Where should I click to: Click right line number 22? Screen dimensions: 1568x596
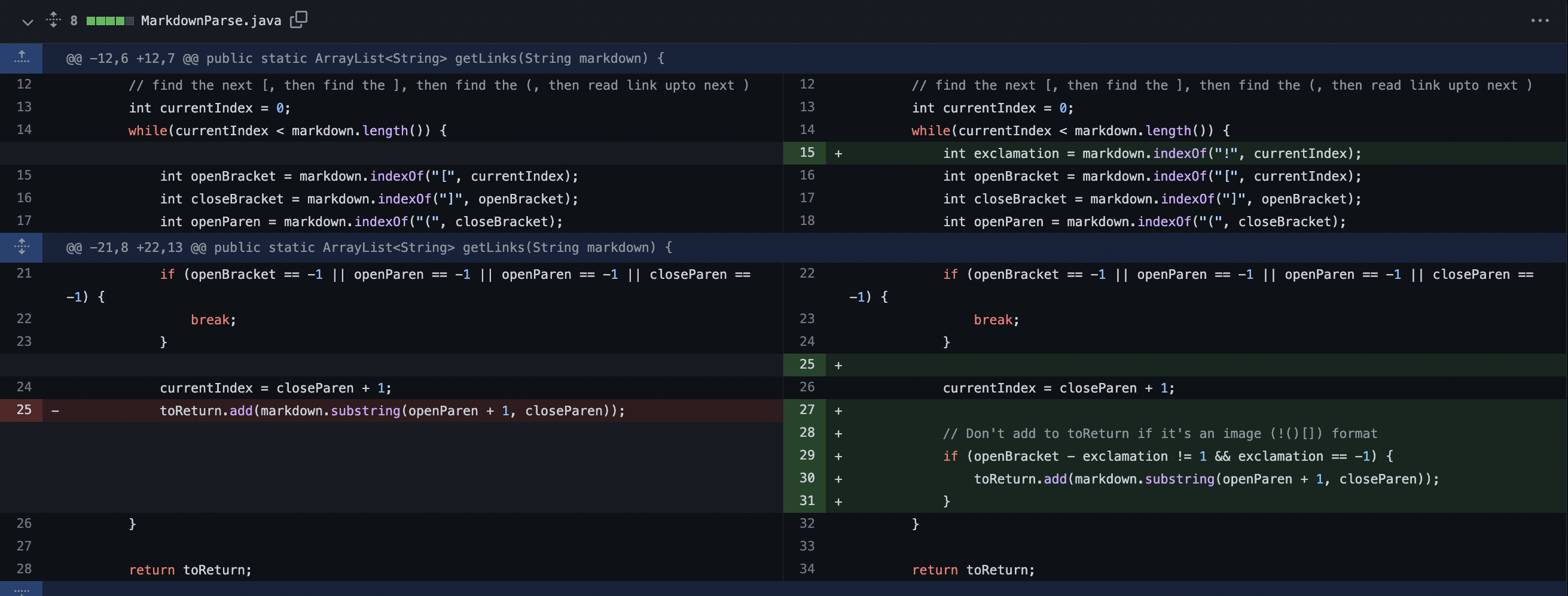[x=807, y=273]
